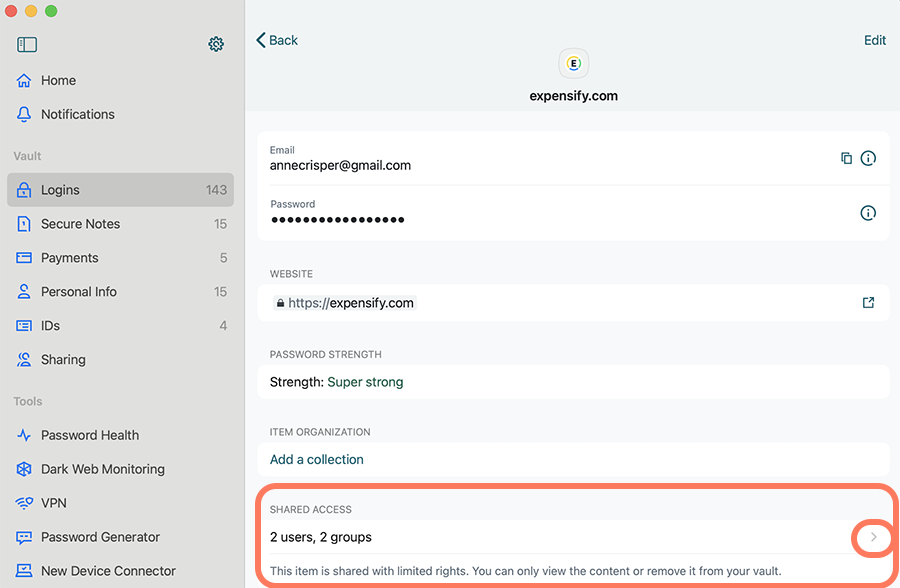Open Secure Notes list

[121, 224]
